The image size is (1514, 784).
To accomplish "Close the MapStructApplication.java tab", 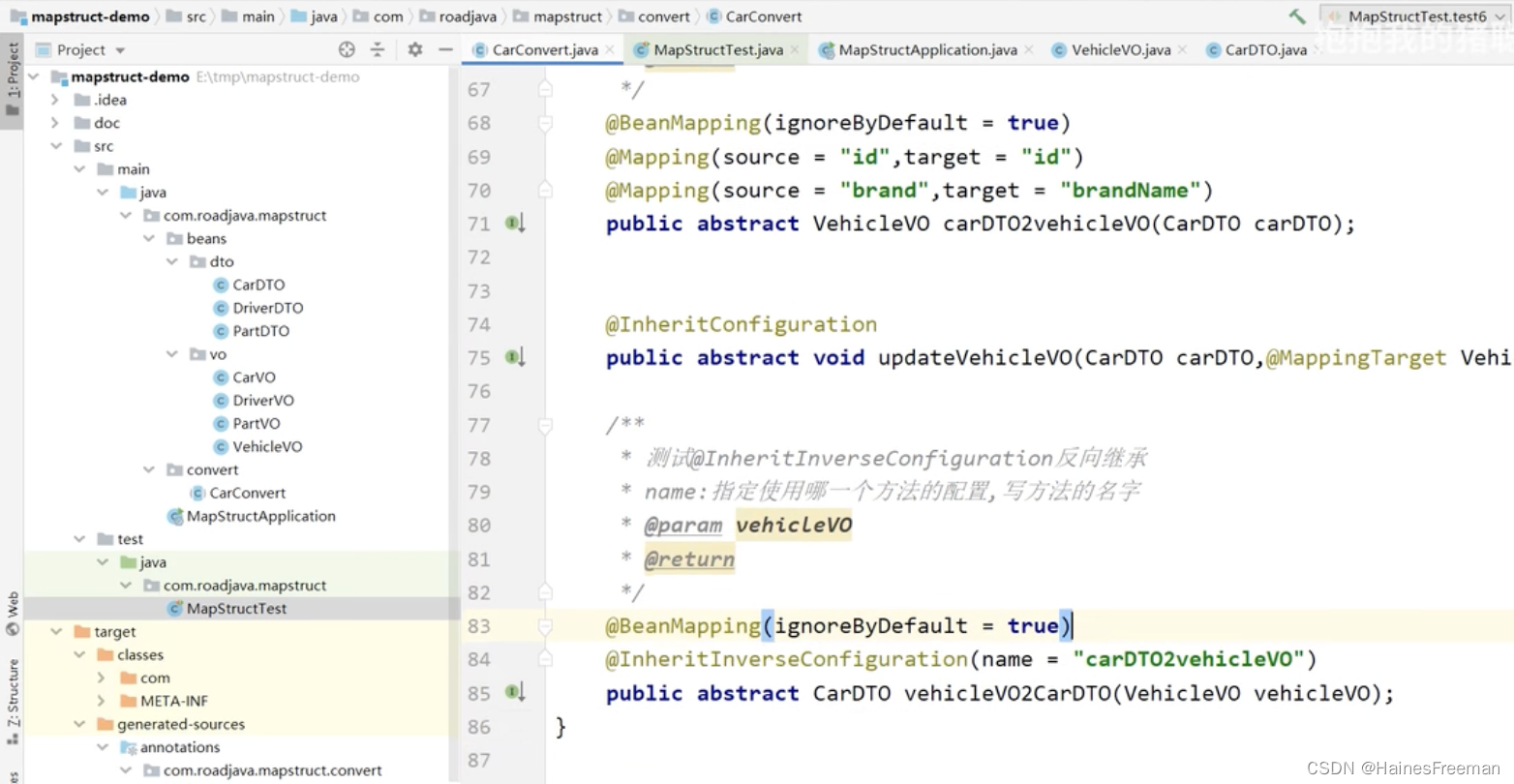I will 1028,49.
